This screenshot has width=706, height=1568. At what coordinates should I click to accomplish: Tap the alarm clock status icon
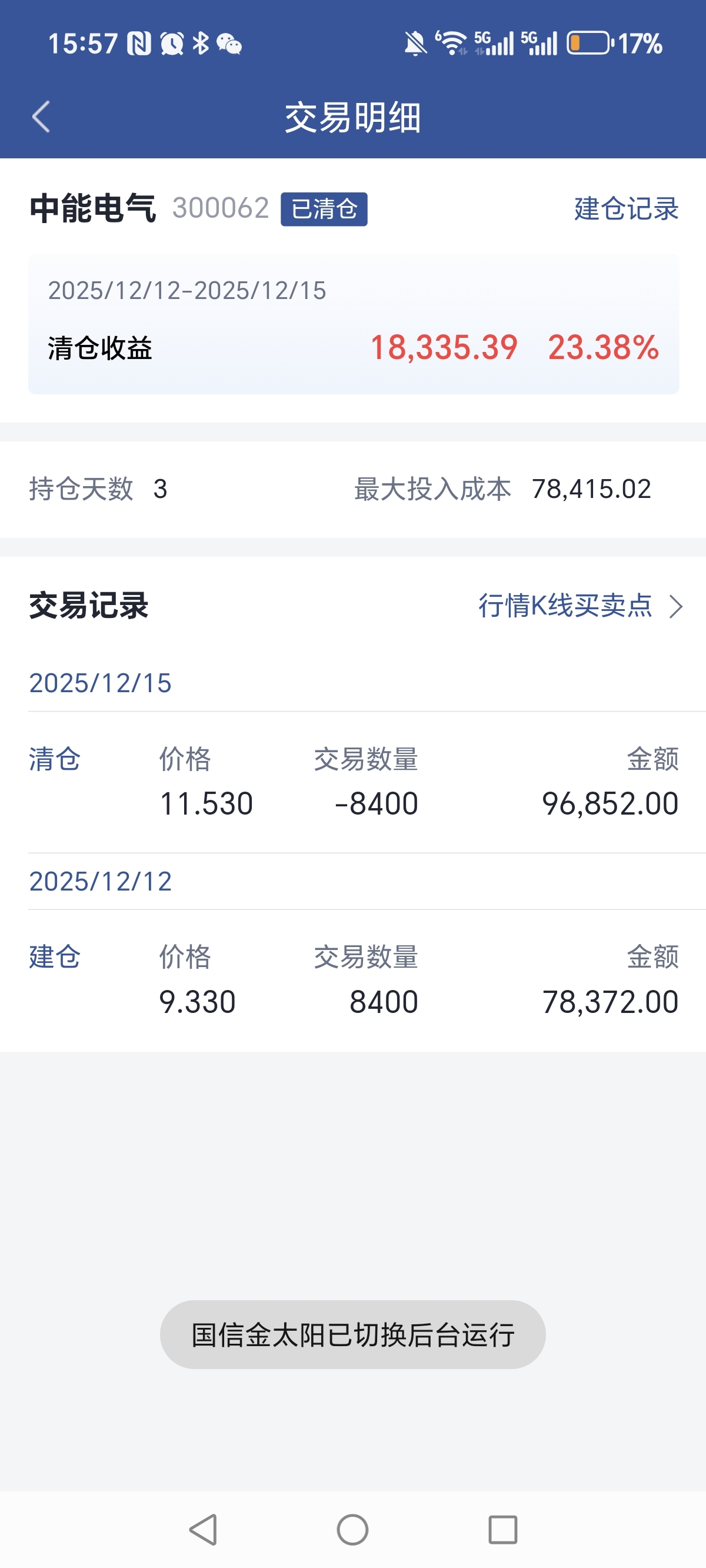172,44
